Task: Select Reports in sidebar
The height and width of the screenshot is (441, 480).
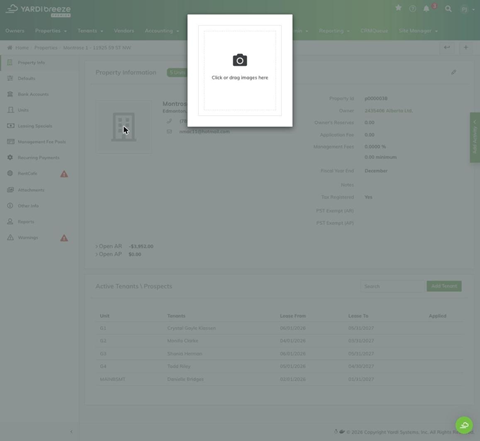Action: 39,222
